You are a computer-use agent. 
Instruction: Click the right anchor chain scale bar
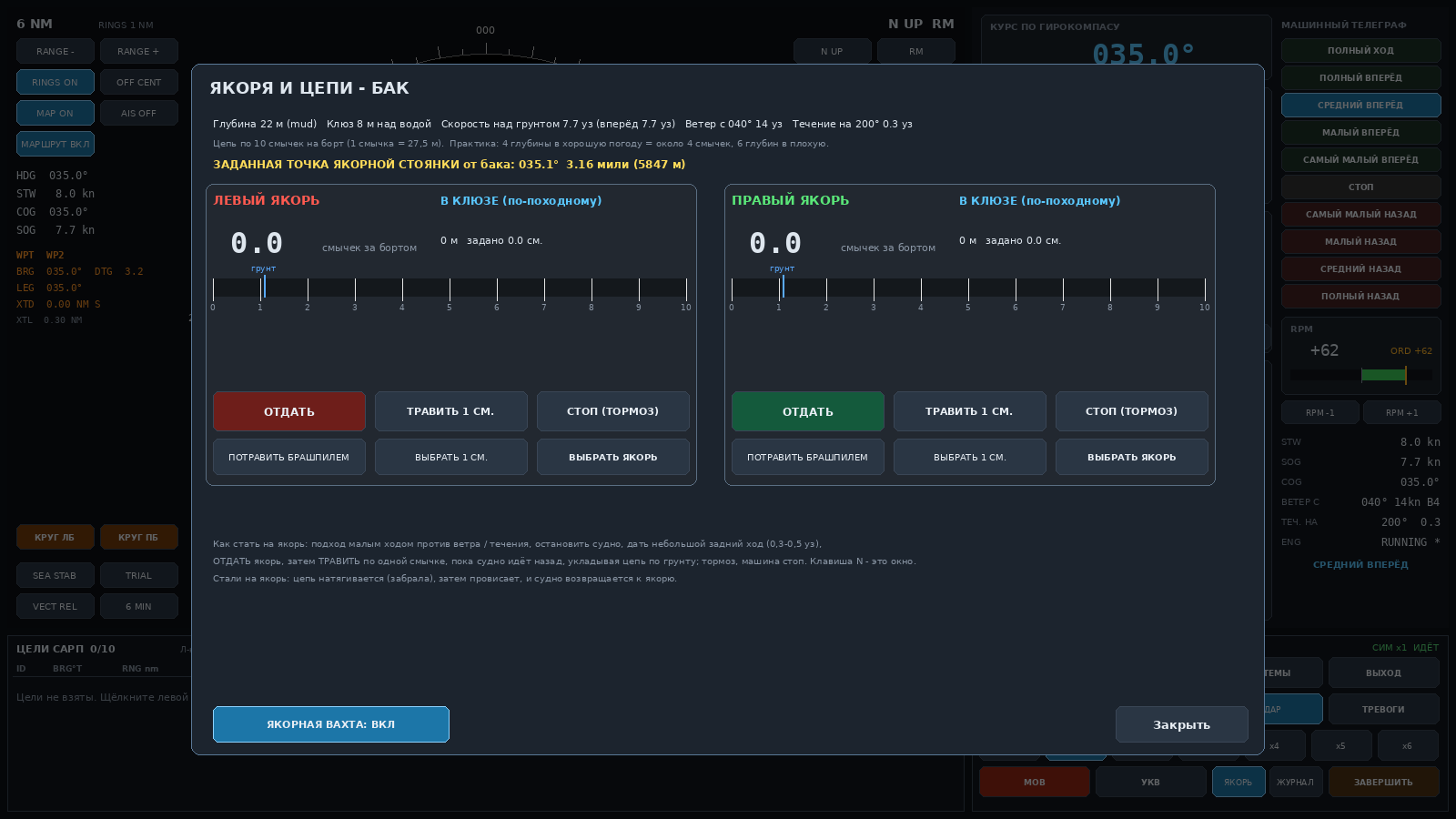[x=968, y=288]
